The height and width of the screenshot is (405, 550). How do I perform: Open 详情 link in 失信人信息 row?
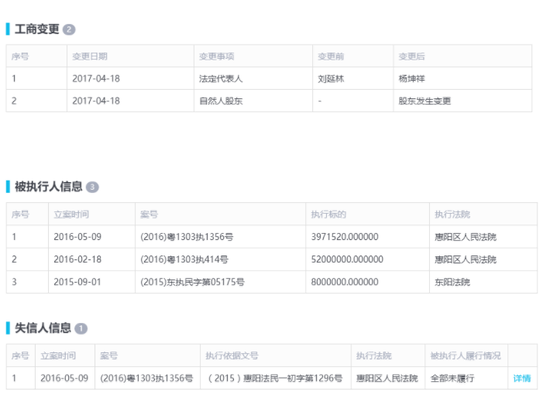[522, 378]
